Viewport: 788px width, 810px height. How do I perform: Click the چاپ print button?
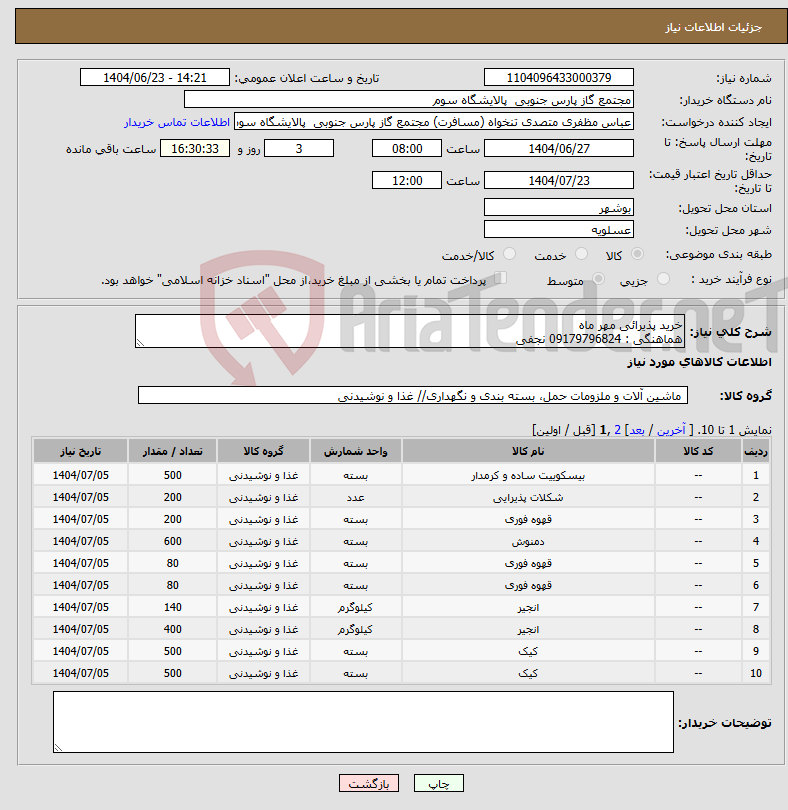(x=439, y=783)
